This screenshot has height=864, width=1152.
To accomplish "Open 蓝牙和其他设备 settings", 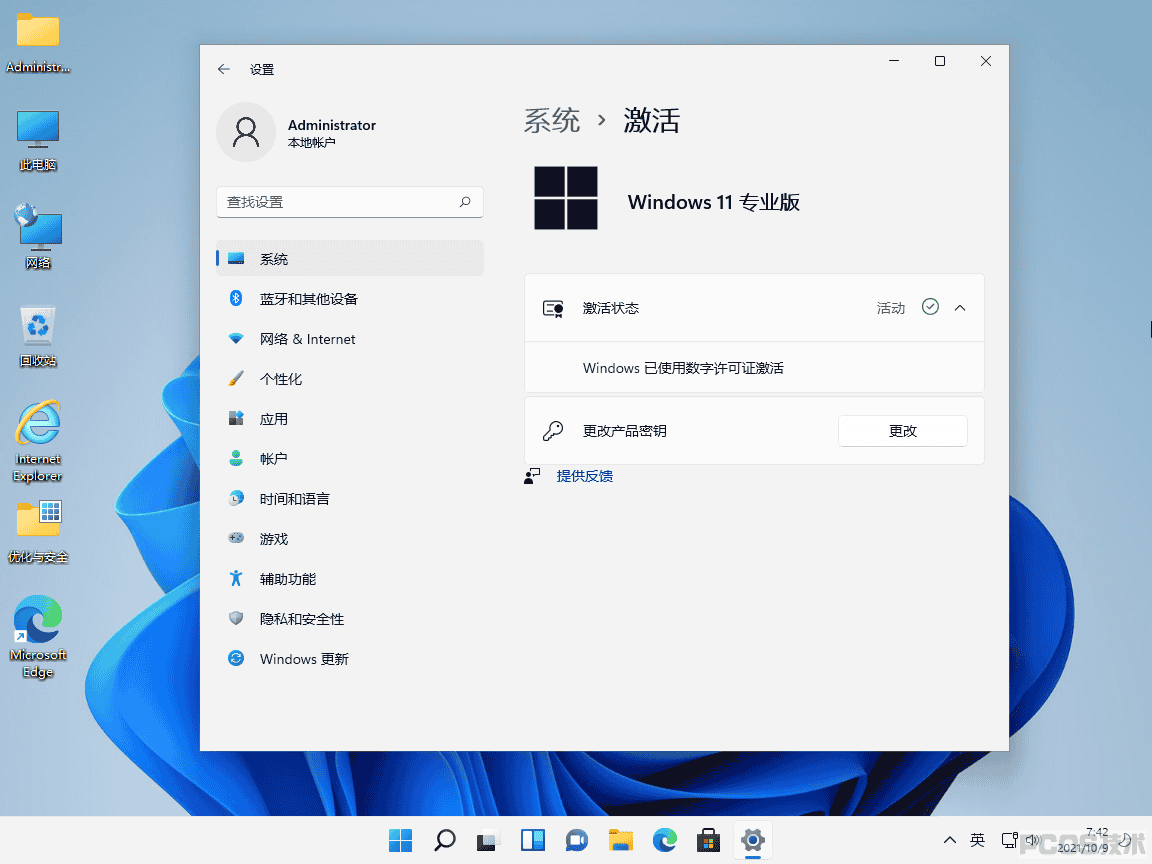I will pos(350,299).
